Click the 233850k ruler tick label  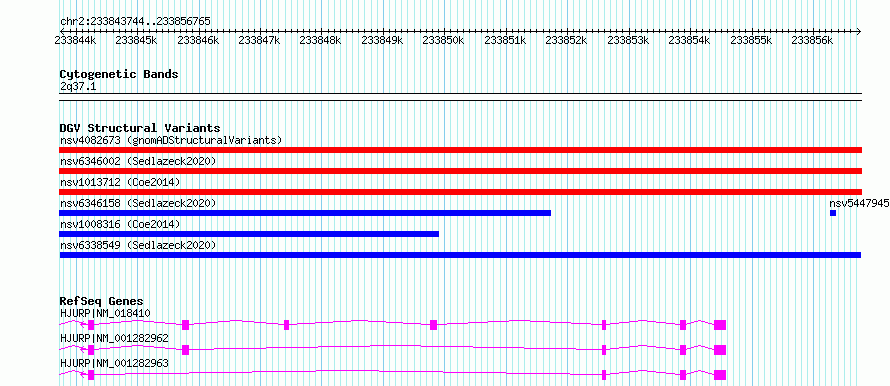444,40
